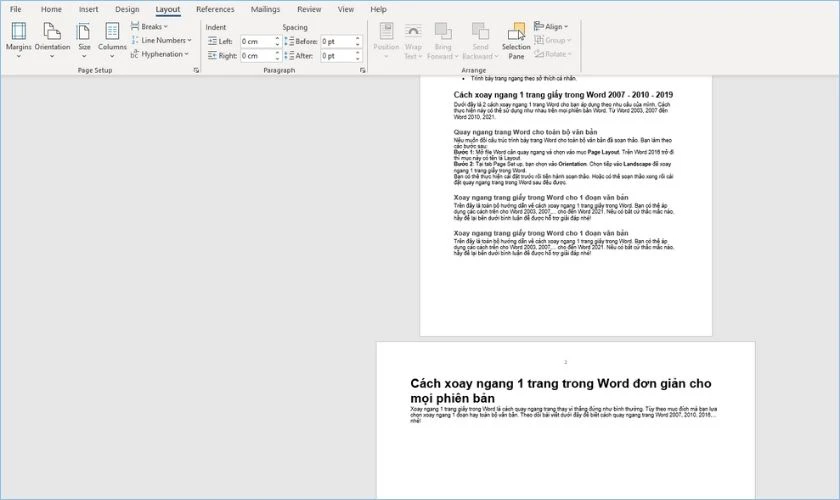Click the Indent Left field
The width and height of the screenshot is (840, 500).
coord(257,41)
